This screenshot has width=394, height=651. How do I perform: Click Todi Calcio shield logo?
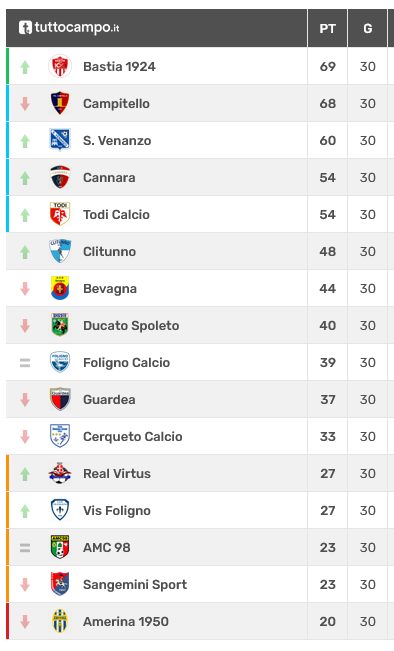60,214
